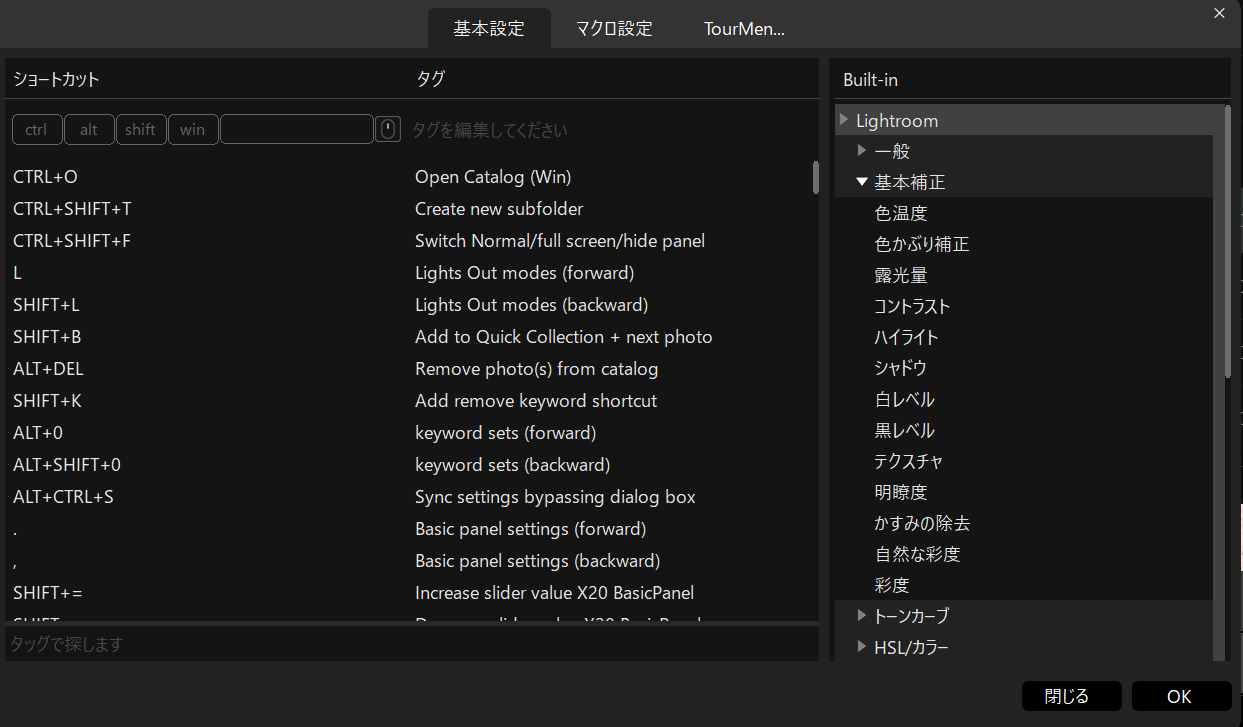This screenshot has height=727, width=1243.
Task: Select the SHIFT+L shortcut row
Action: coord(46,305)
